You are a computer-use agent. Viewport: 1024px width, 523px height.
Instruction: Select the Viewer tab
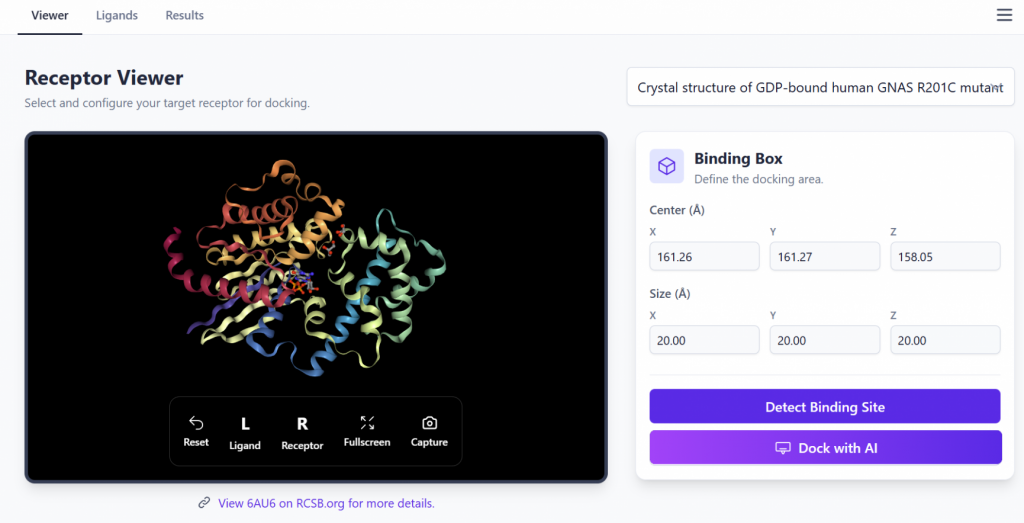50,16
